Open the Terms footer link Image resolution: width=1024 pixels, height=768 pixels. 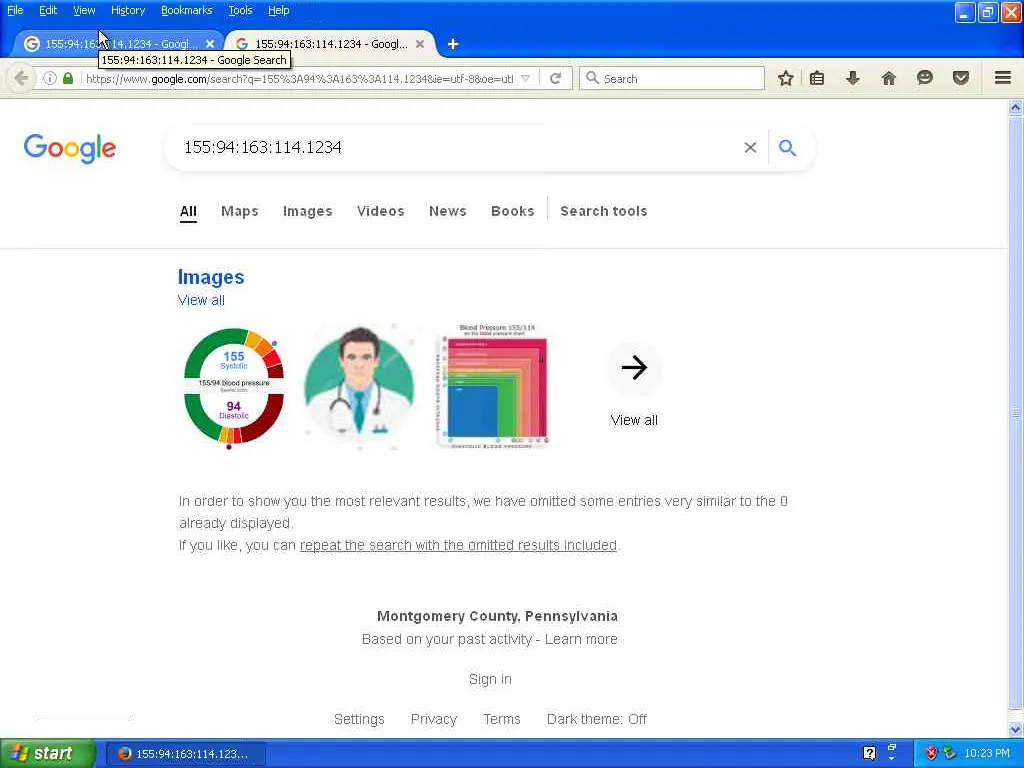click(502, 719)
